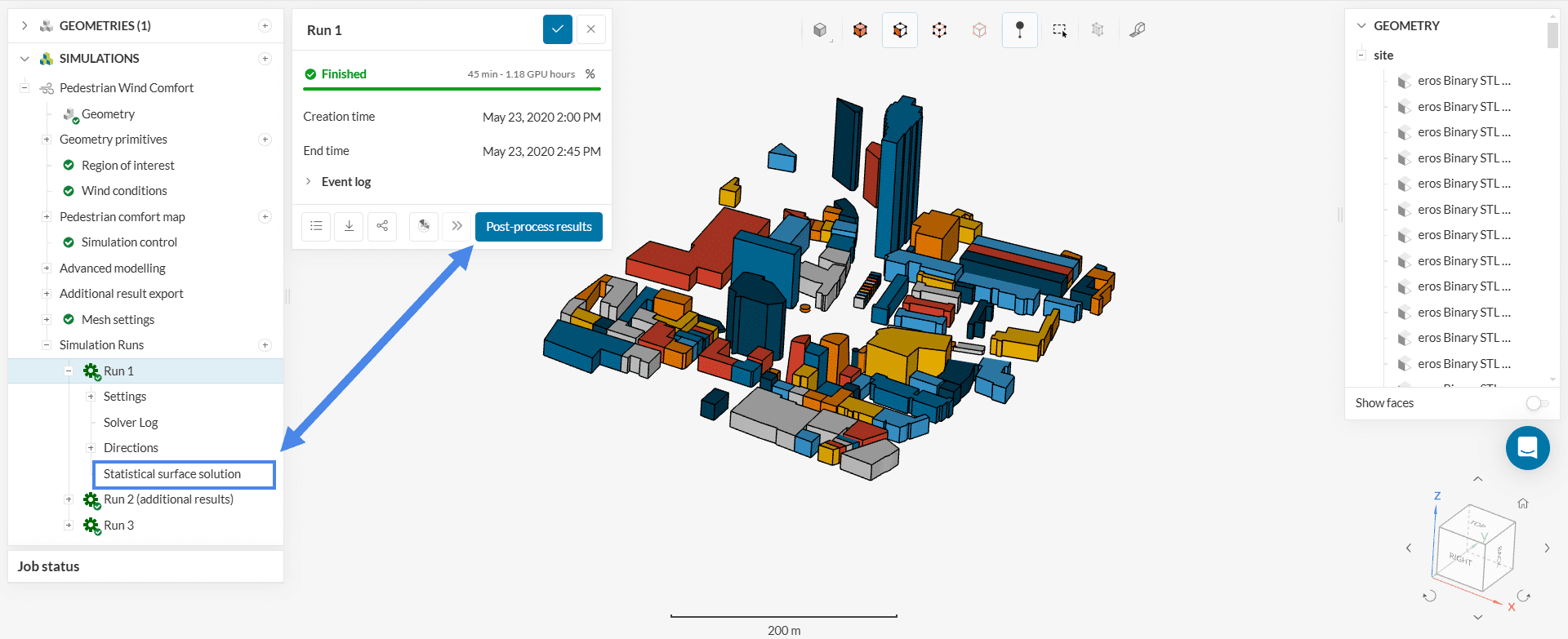Click the Post-process results button
Screen dimensions: 1568x639
(538, 227)
